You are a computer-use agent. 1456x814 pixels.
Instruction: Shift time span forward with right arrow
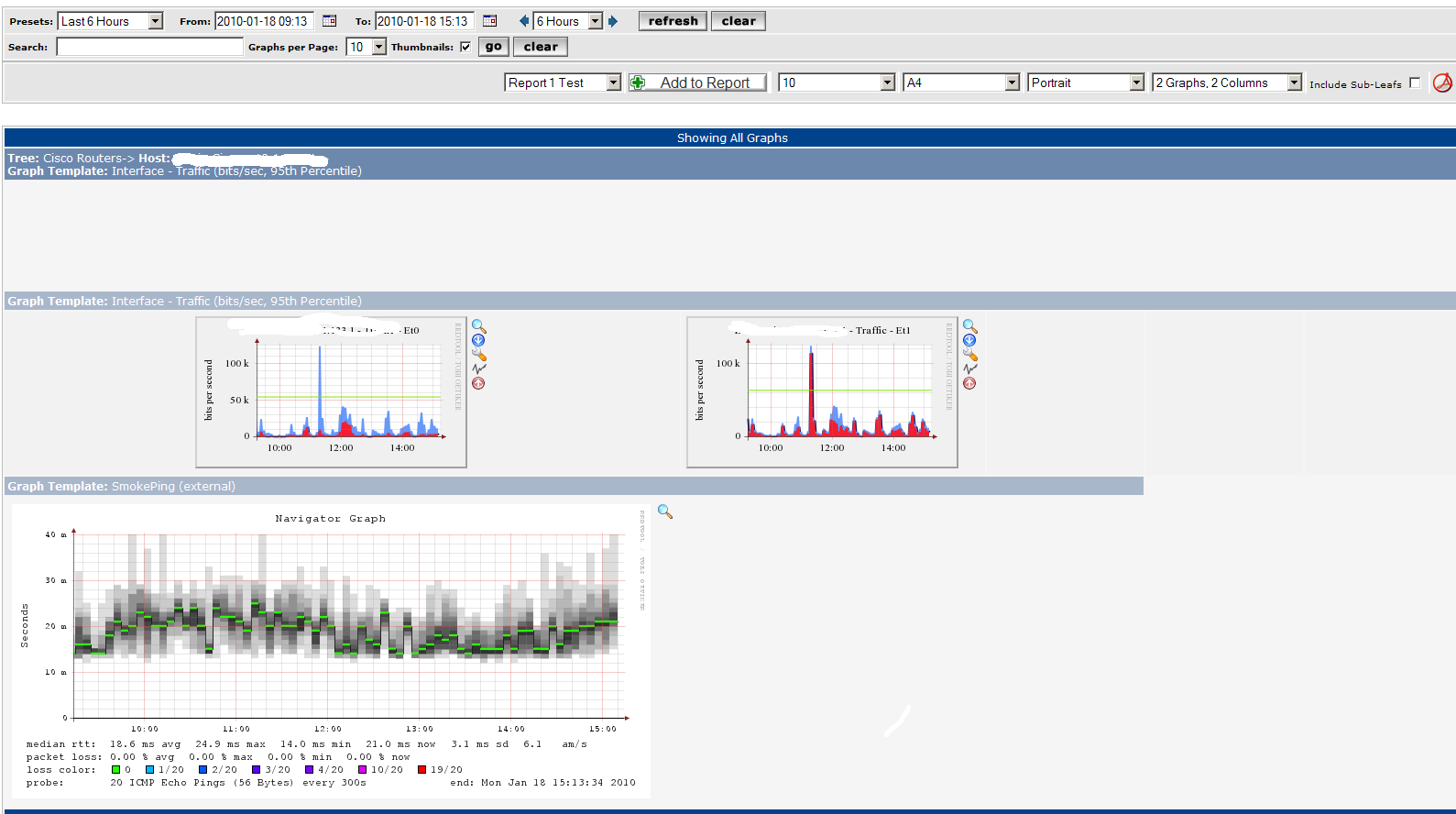(613, 21)
